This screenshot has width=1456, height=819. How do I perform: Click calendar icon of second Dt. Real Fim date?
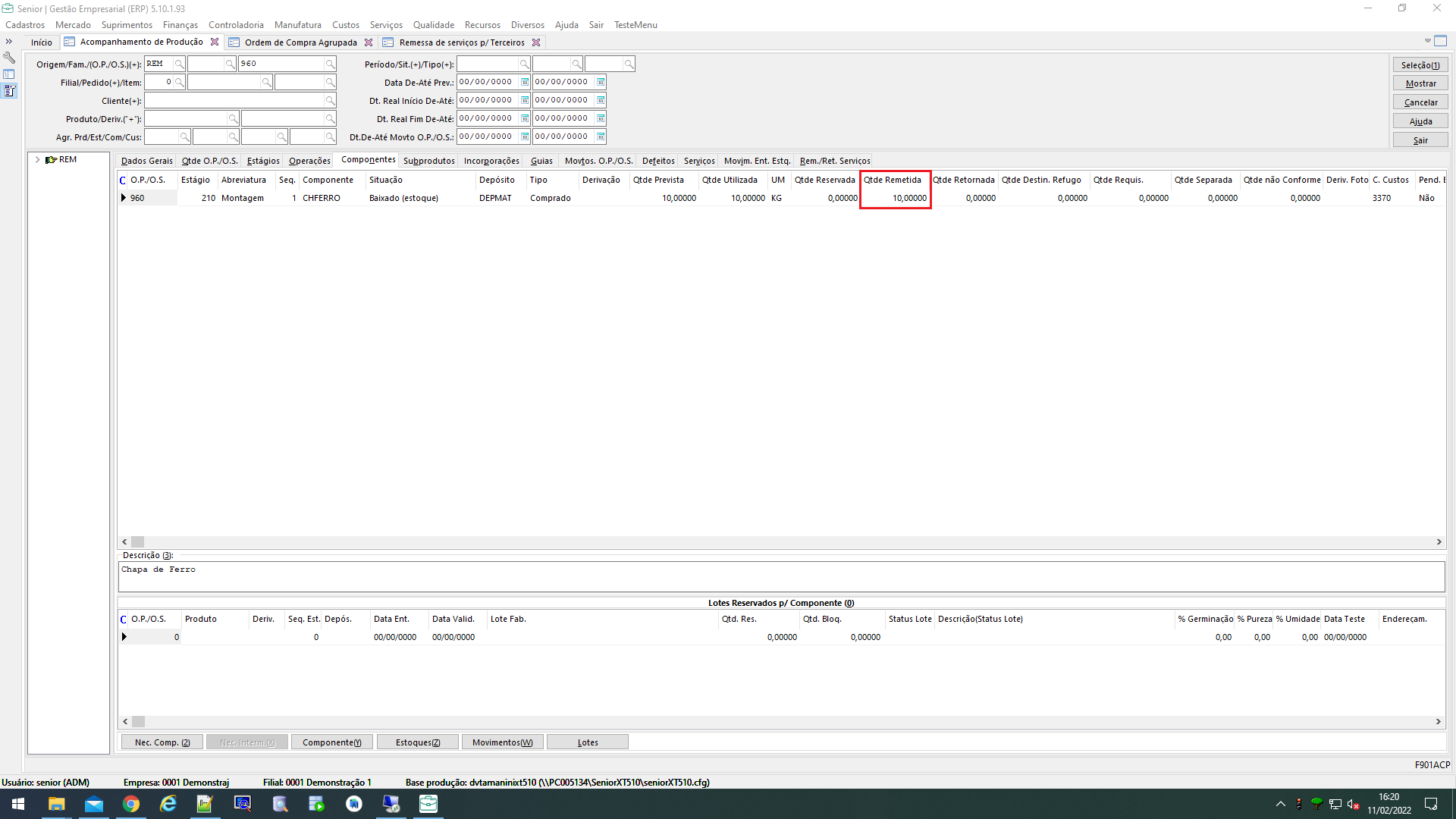(601, 118)
